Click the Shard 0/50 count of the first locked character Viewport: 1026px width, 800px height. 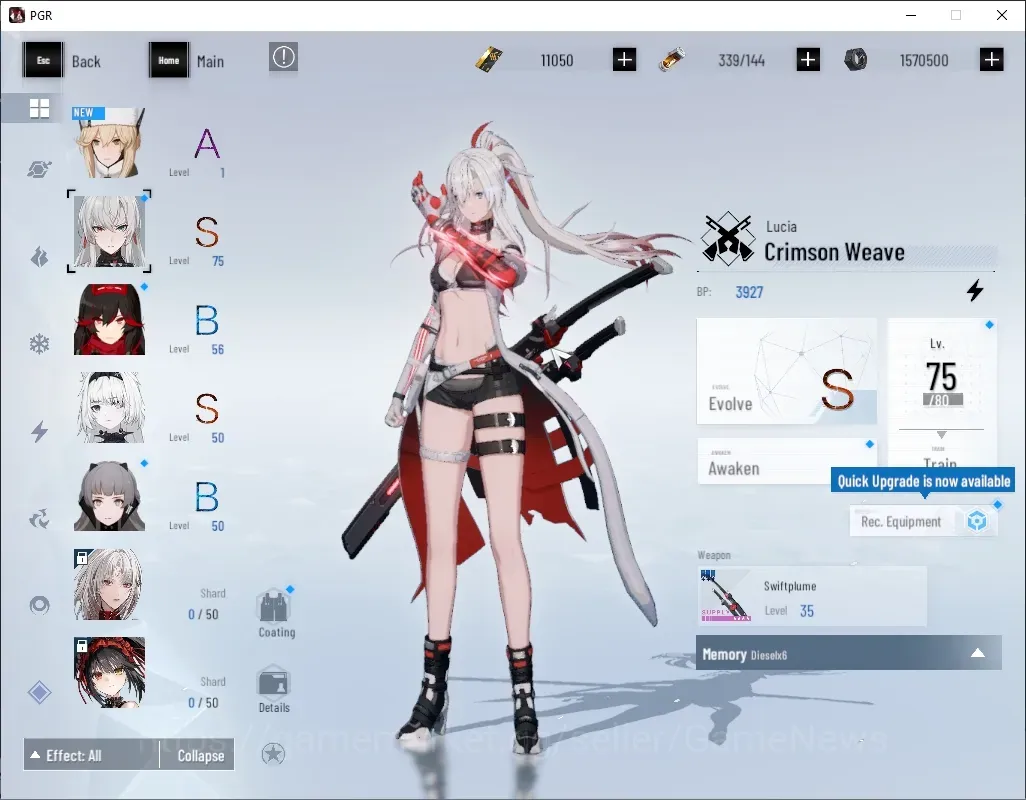click(203, 614)
